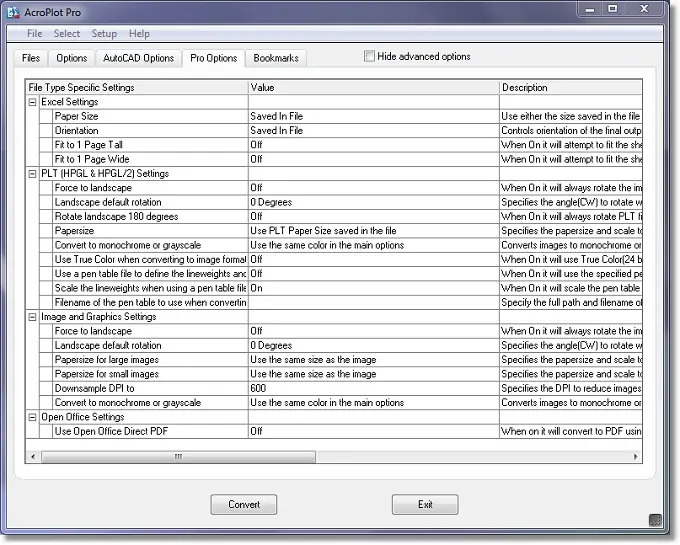Open the Setup menu
Viewport: 680px width, 545px height.
point(104,33)
